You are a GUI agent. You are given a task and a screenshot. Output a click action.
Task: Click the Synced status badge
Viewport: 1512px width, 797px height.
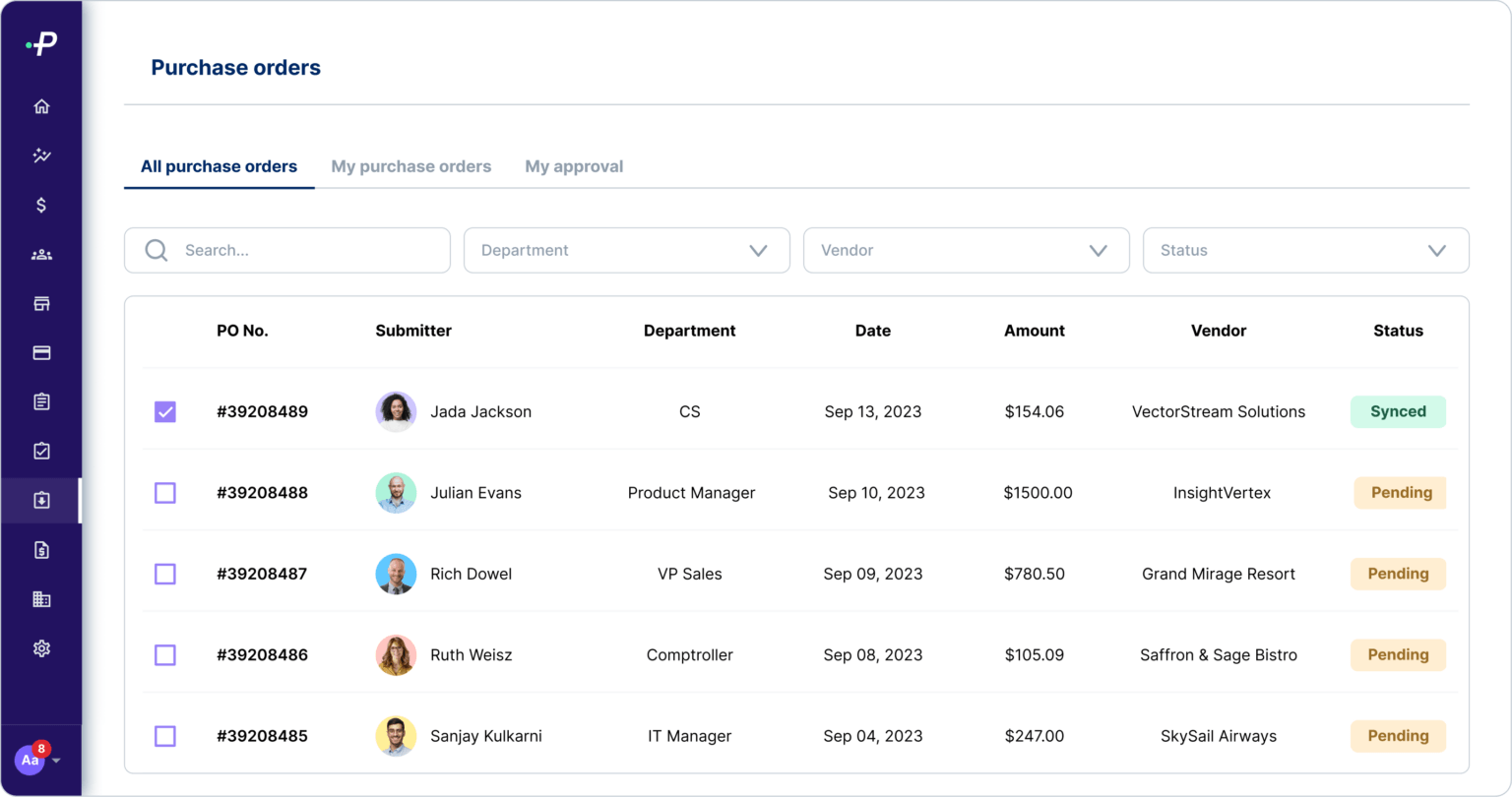(1398, 411)
